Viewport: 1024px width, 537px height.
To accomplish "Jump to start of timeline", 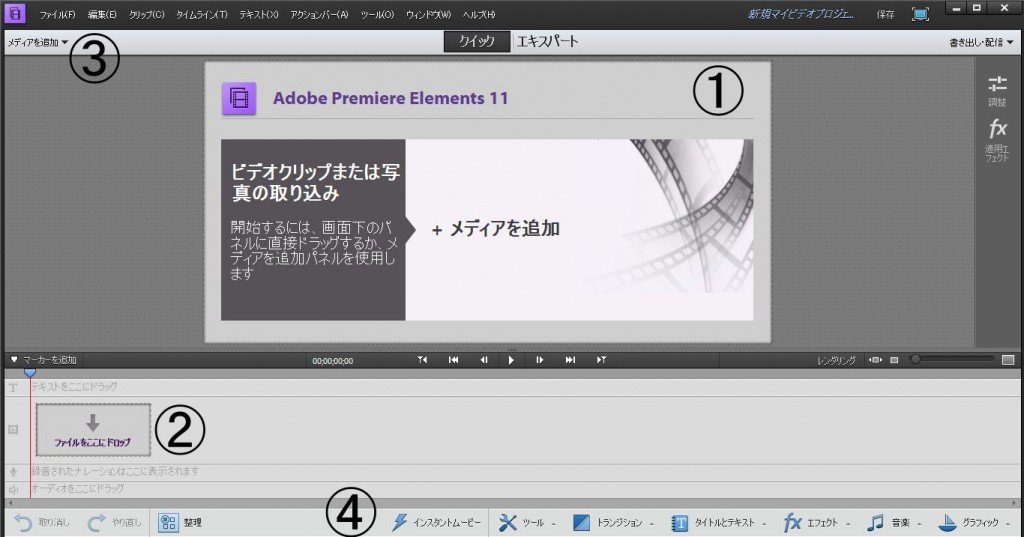I will click(453, 360).
